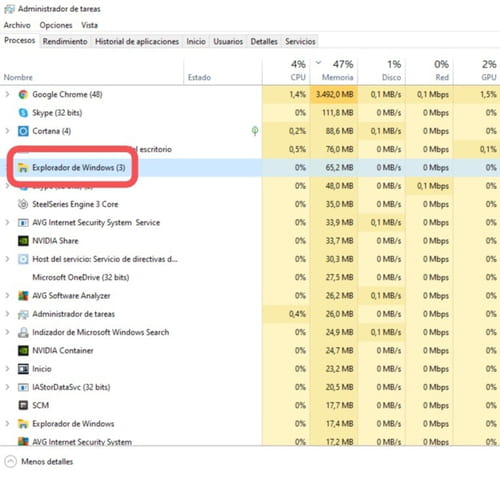This screenshot has width=500, height=477.
Task: Click the SCM process icon
Action: pyautogui.click(x=23, y=405)
